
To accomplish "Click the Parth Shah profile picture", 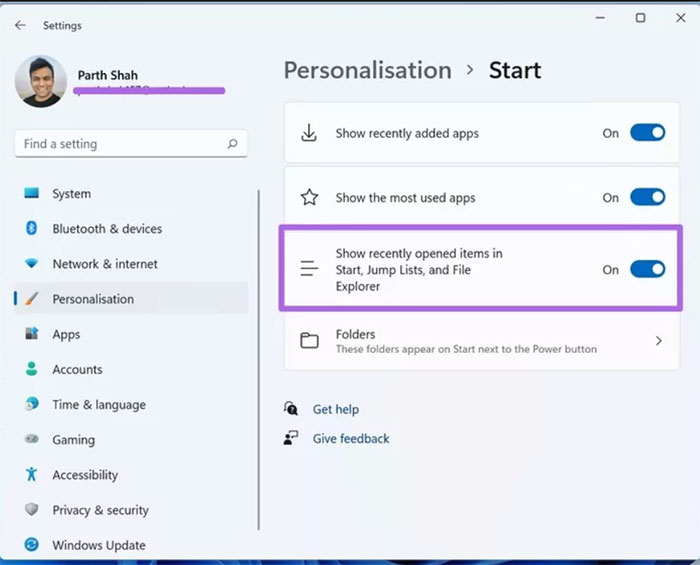I will (41, 81).
